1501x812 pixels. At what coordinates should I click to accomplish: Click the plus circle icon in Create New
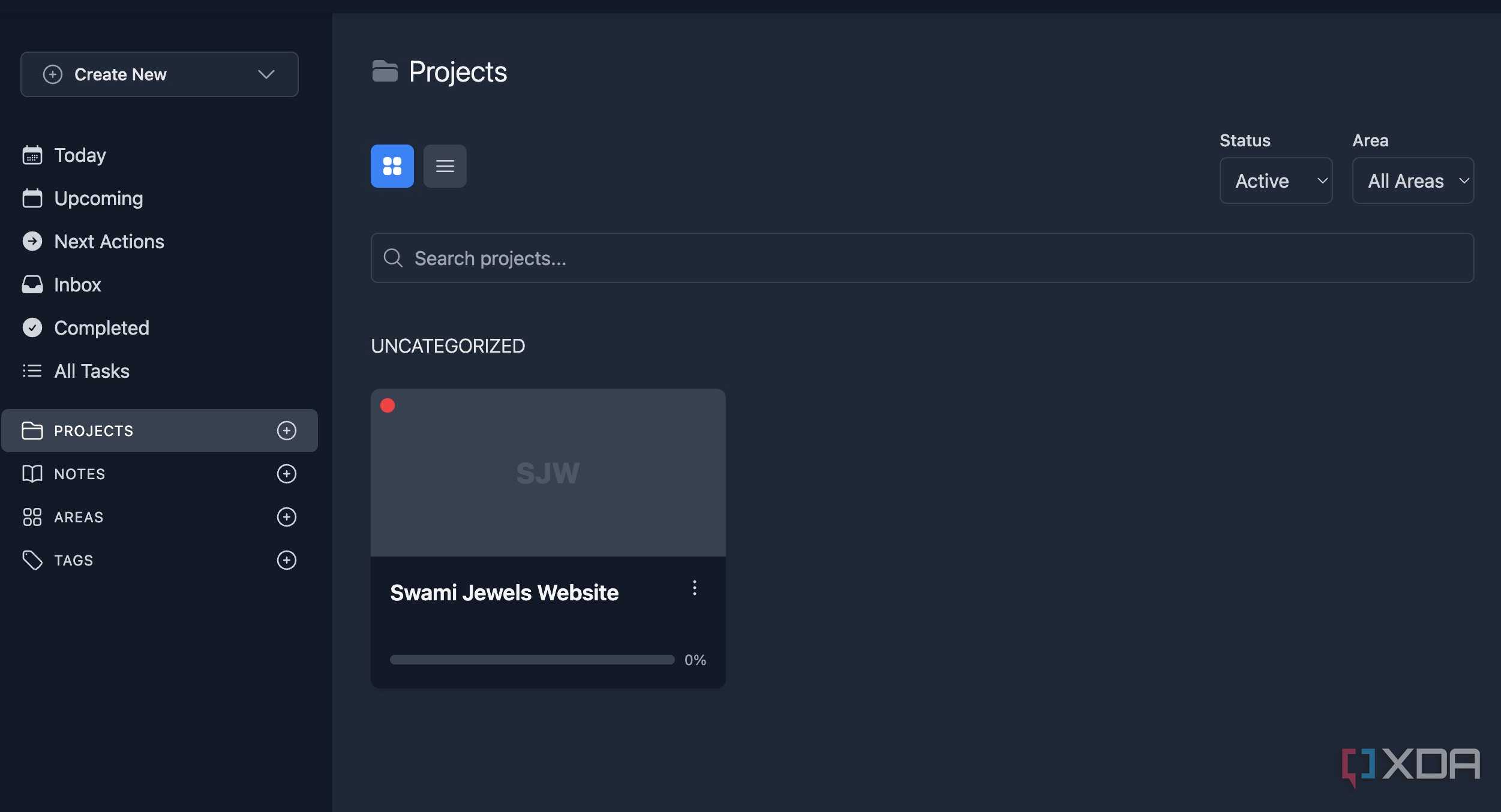[53, 74]
